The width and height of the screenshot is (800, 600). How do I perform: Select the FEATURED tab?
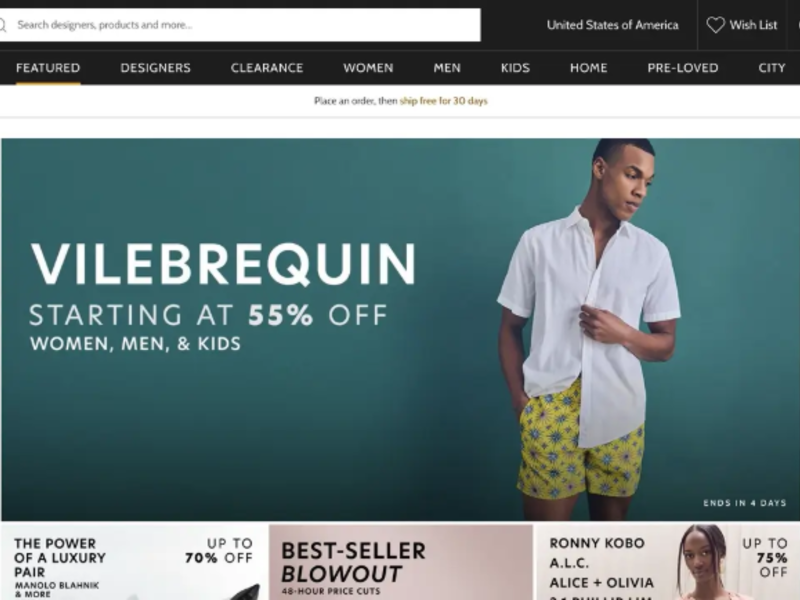click(x=48, y=68)
